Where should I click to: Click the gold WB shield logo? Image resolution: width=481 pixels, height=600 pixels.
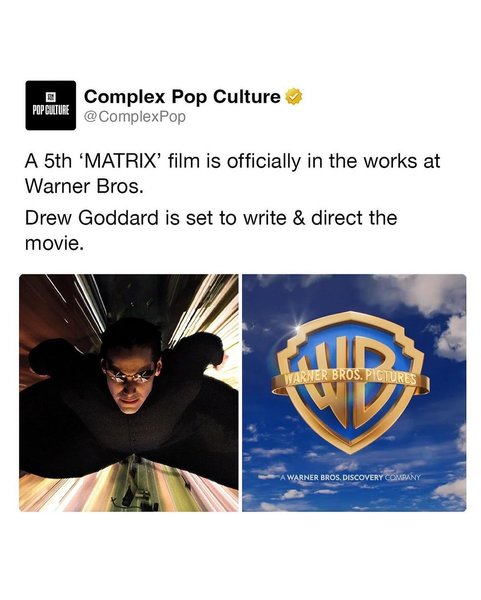click(x=351, y=383)
